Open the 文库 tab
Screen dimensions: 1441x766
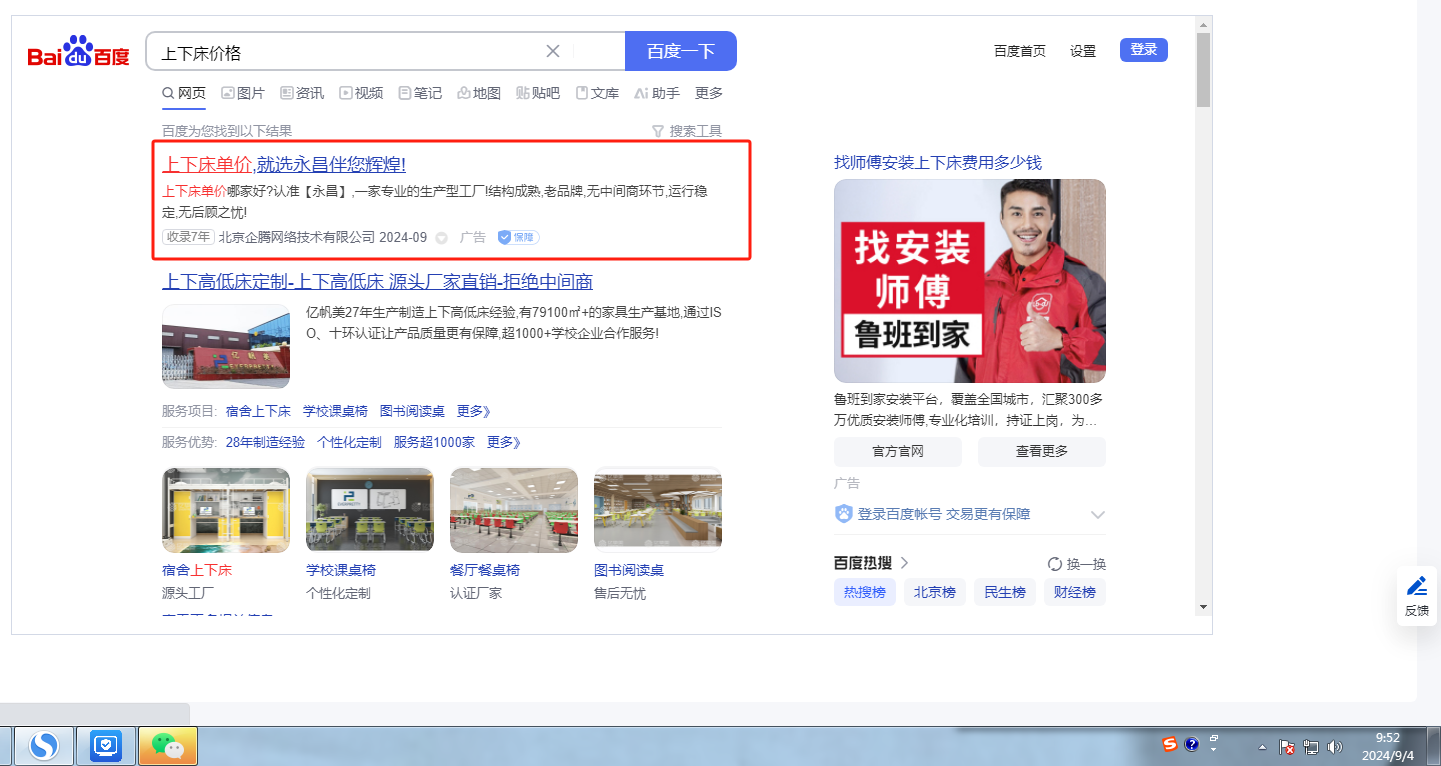click(597, 93)
